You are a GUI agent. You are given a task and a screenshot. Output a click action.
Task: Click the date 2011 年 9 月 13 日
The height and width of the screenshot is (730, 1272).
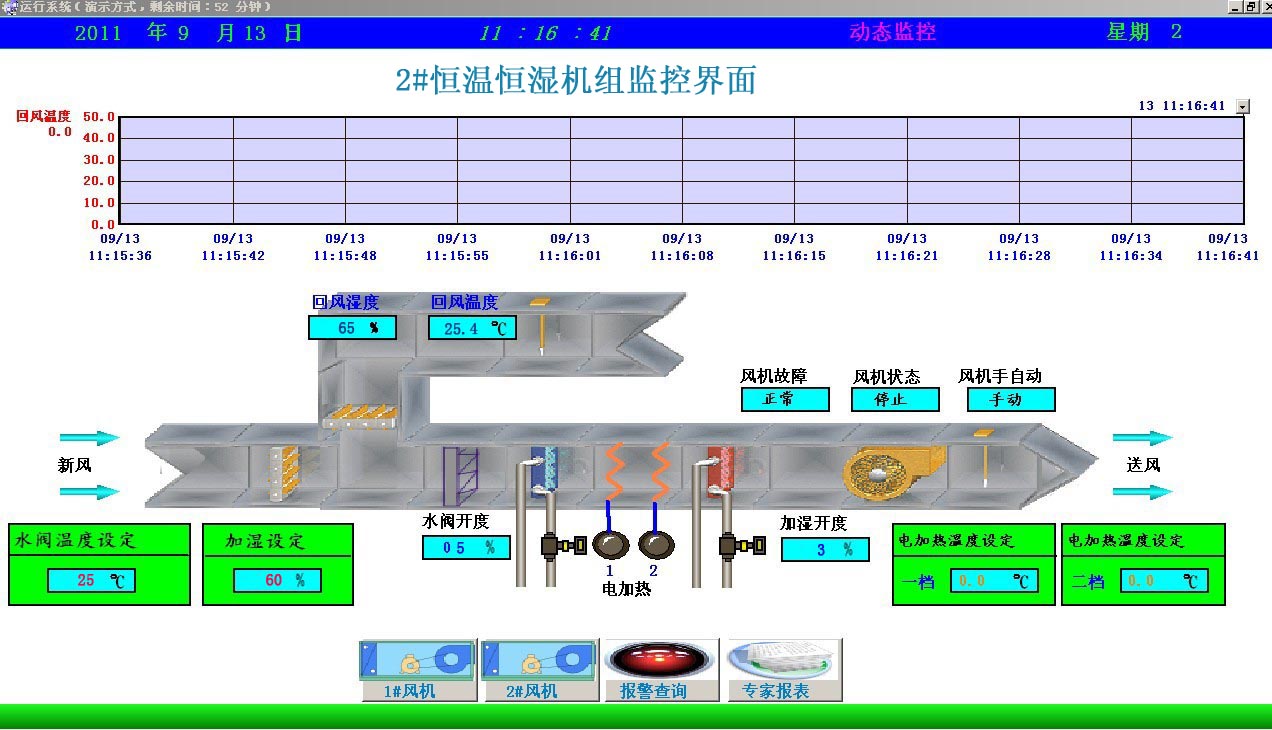(188, 32)
